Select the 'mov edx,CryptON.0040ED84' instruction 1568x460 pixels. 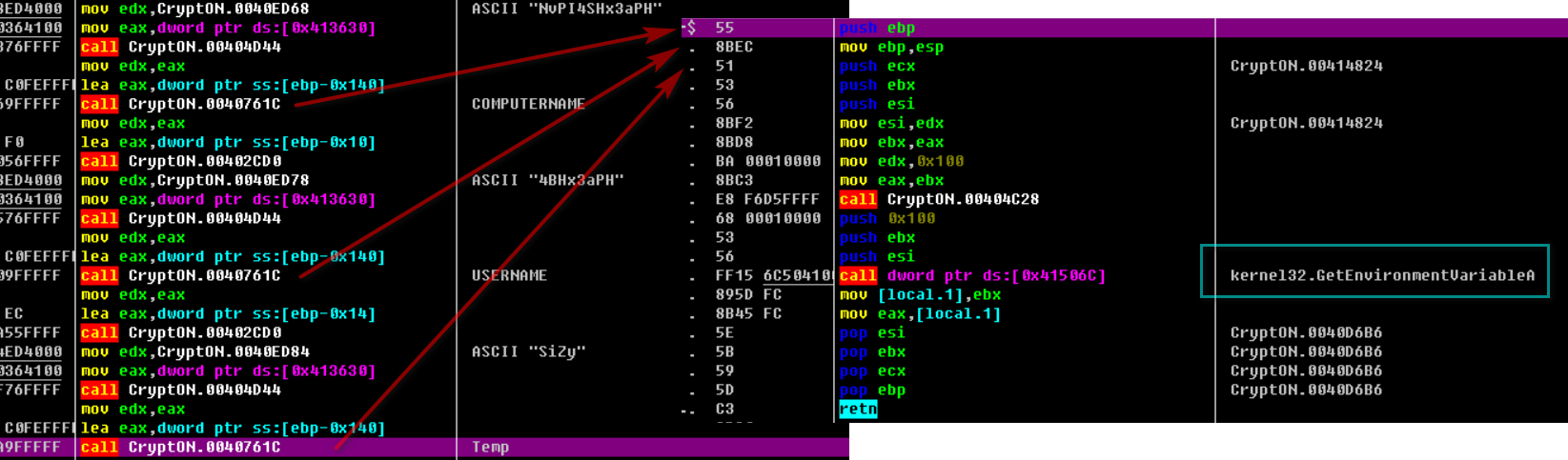tap(194, 351)
